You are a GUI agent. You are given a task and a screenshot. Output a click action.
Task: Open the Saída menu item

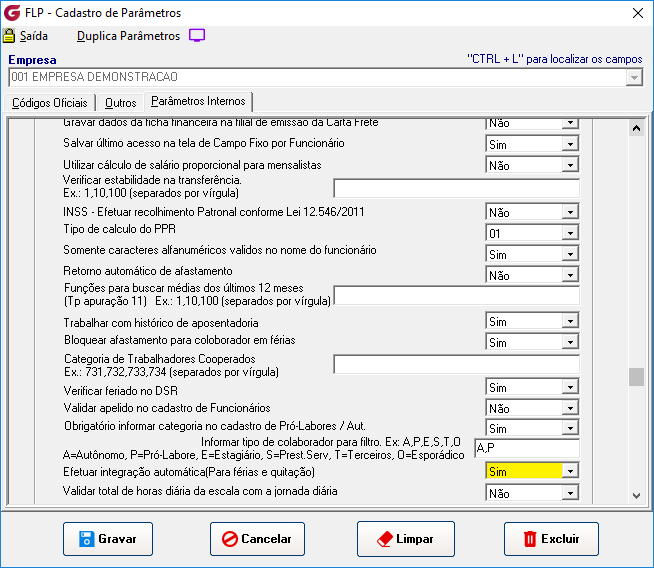(x=33, y=36)
